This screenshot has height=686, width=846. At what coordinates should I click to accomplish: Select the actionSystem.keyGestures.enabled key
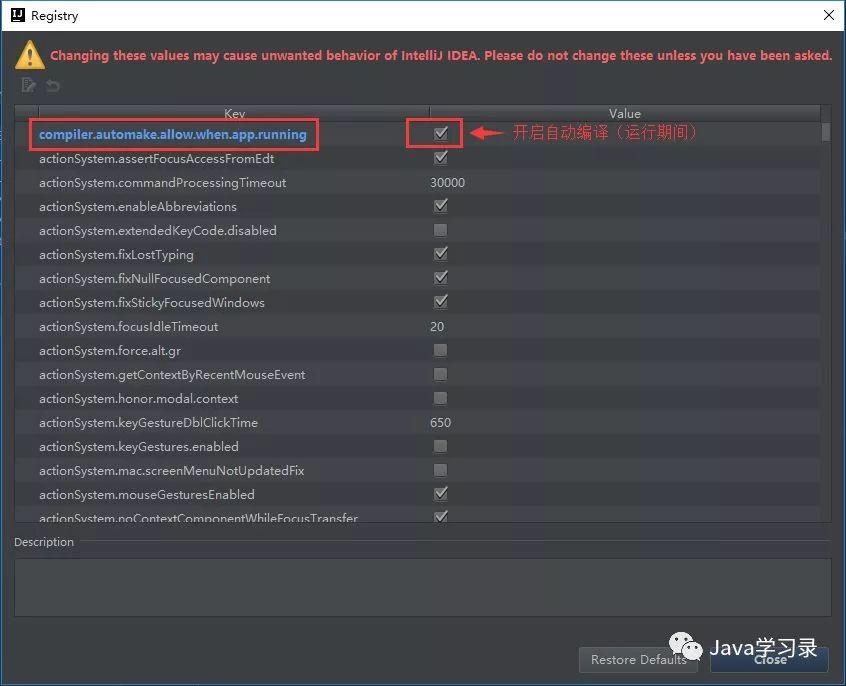pyautogui.click(x=139, y=446)
